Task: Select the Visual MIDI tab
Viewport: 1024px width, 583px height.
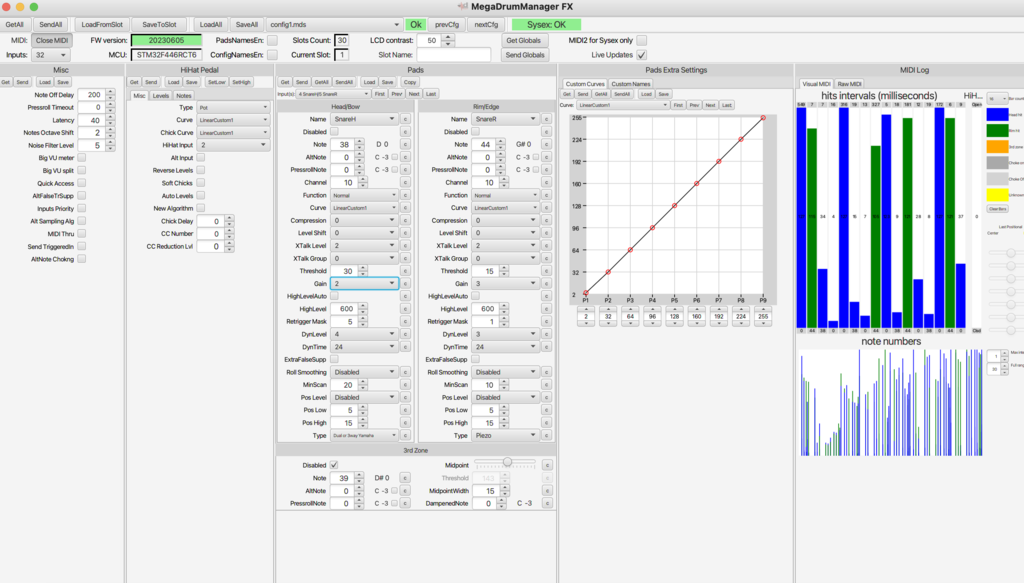Action: [x=816, y=84]
